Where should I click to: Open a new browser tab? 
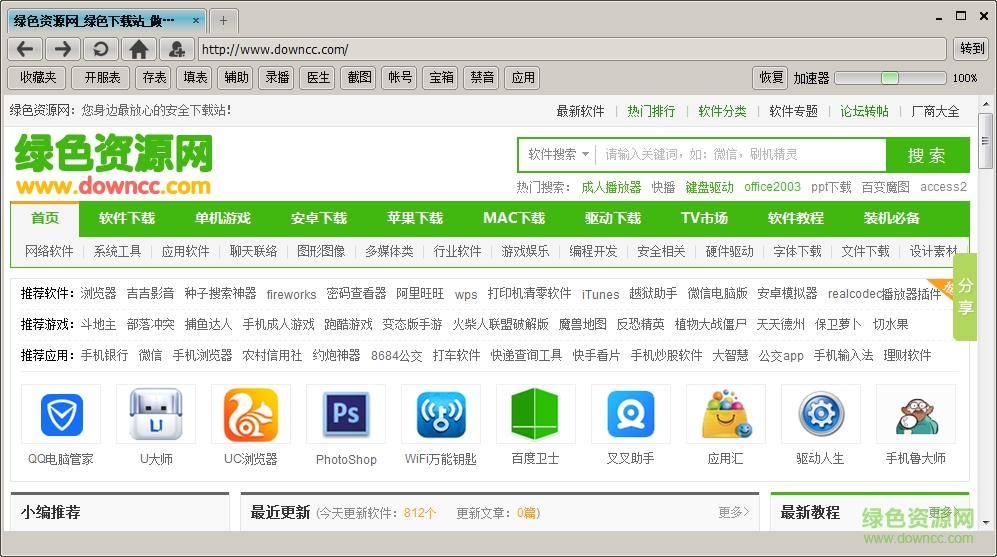click(224, 20)
